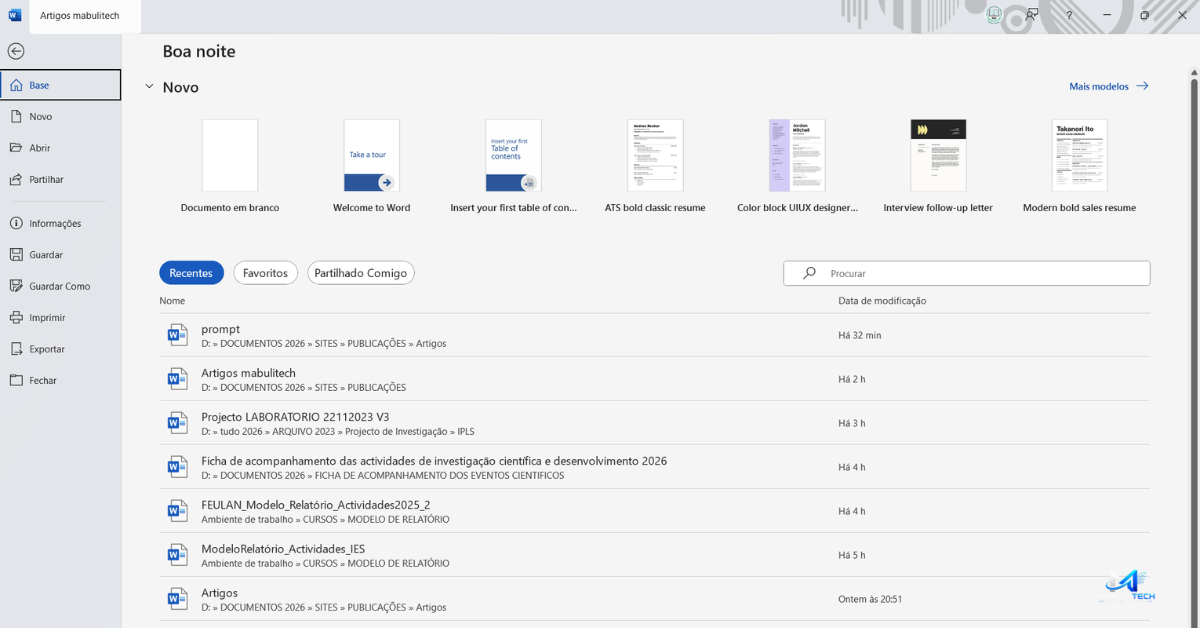
Task: Sort by Data de modificação header
Action: (x=882, y=301)
